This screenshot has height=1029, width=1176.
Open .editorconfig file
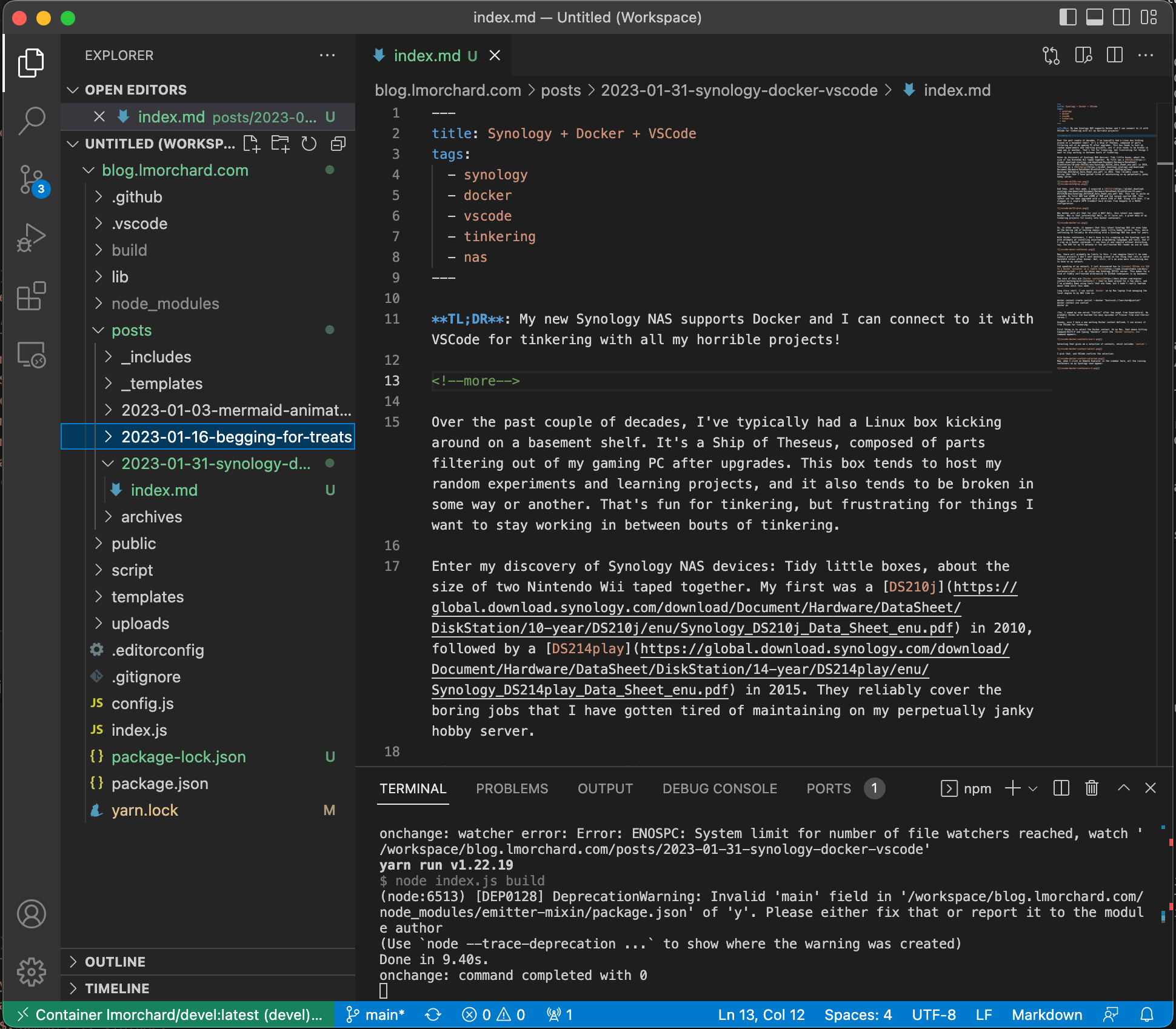click(208, 650)
